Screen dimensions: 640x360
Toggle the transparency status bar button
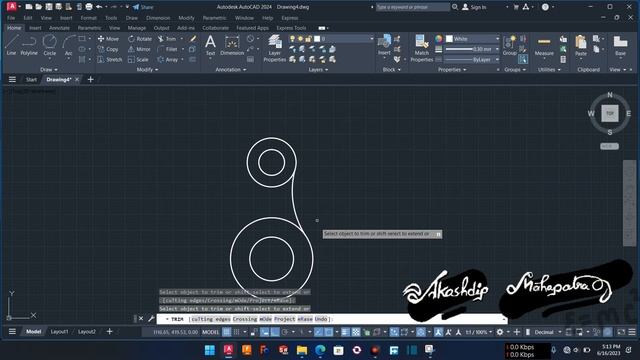[356, 332]
